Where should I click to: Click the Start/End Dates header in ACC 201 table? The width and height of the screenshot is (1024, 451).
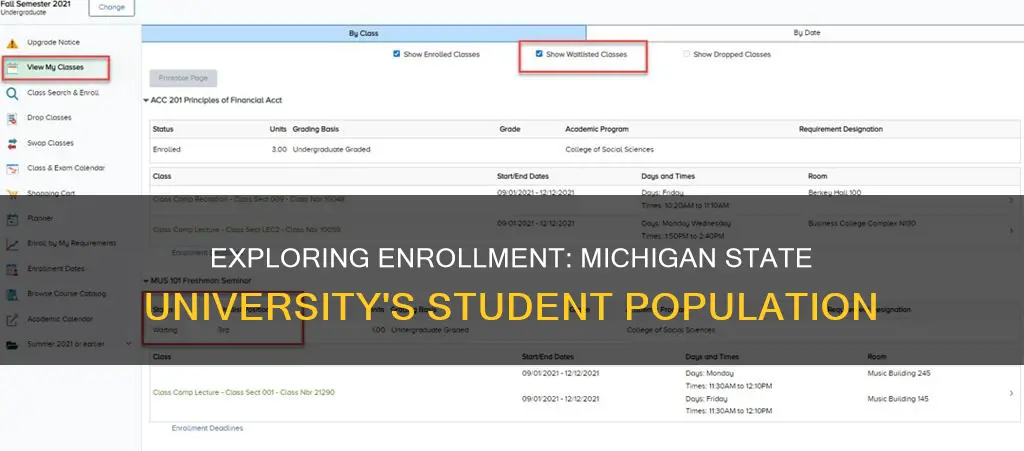tap(522, 176)
